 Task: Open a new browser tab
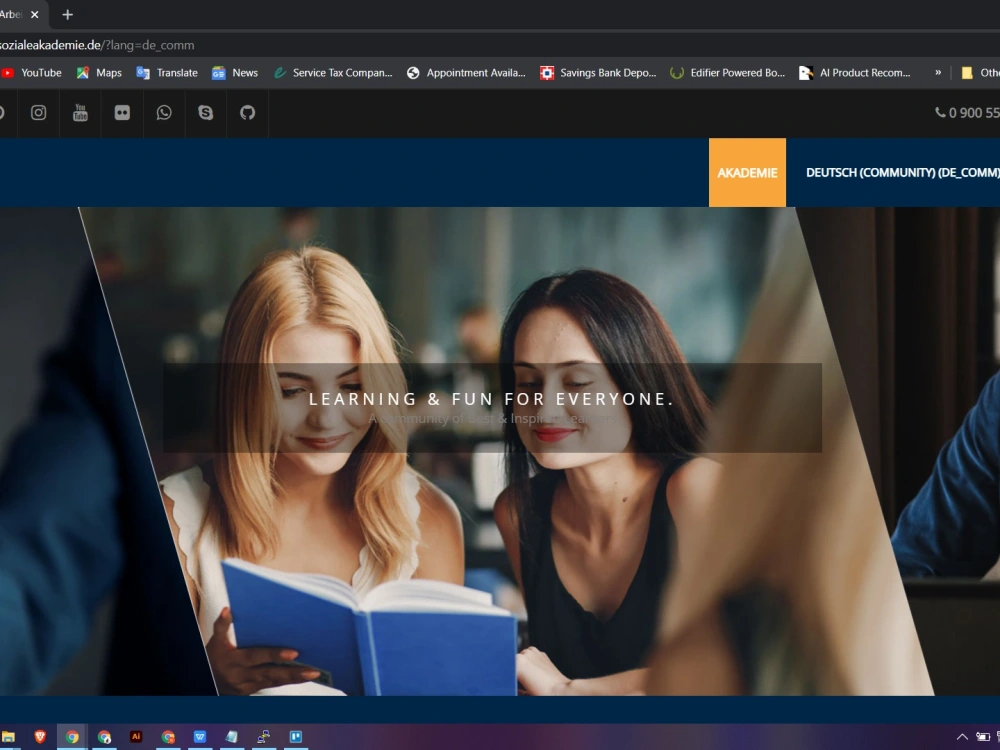click(x=68, y=14)
